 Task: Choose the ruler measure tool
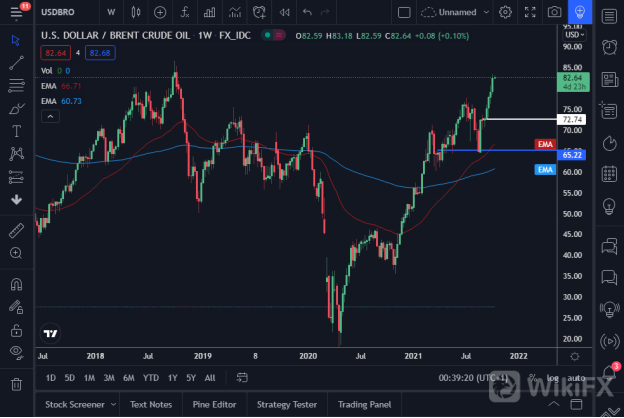point(16,231)
